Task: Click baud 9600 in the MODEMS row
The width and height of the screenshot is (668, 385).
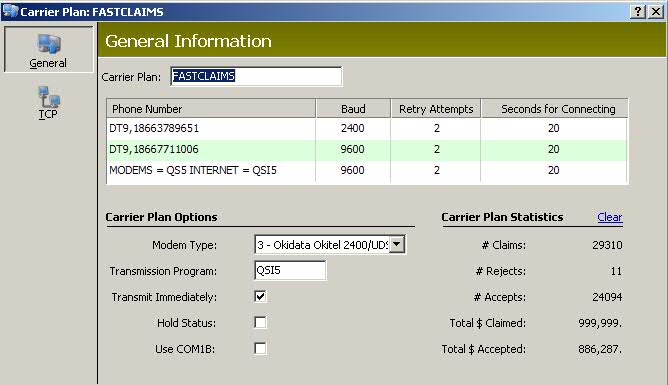Action: click(352, 170)
